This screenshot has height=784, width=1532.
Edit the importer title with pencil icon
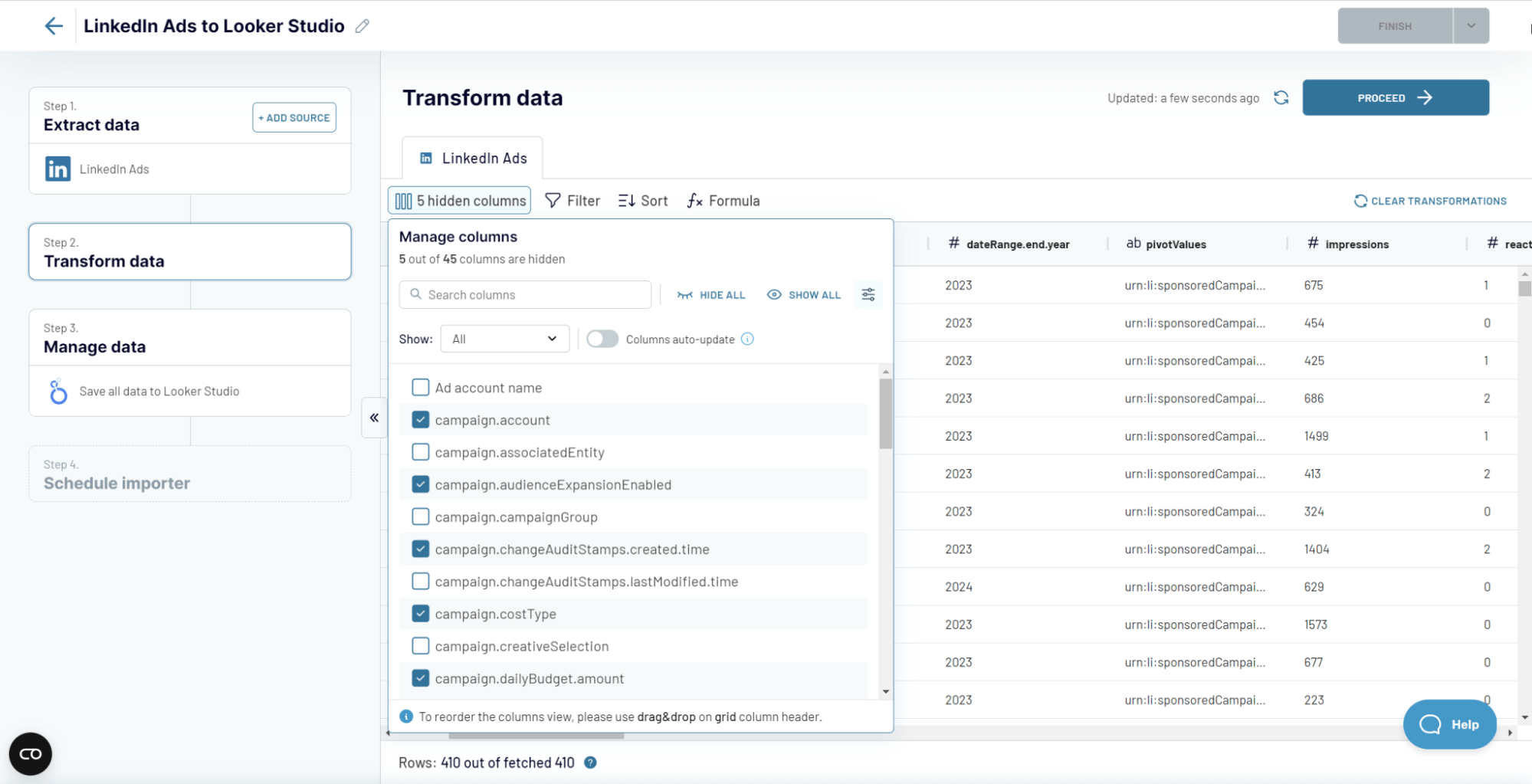pos(362,26)
